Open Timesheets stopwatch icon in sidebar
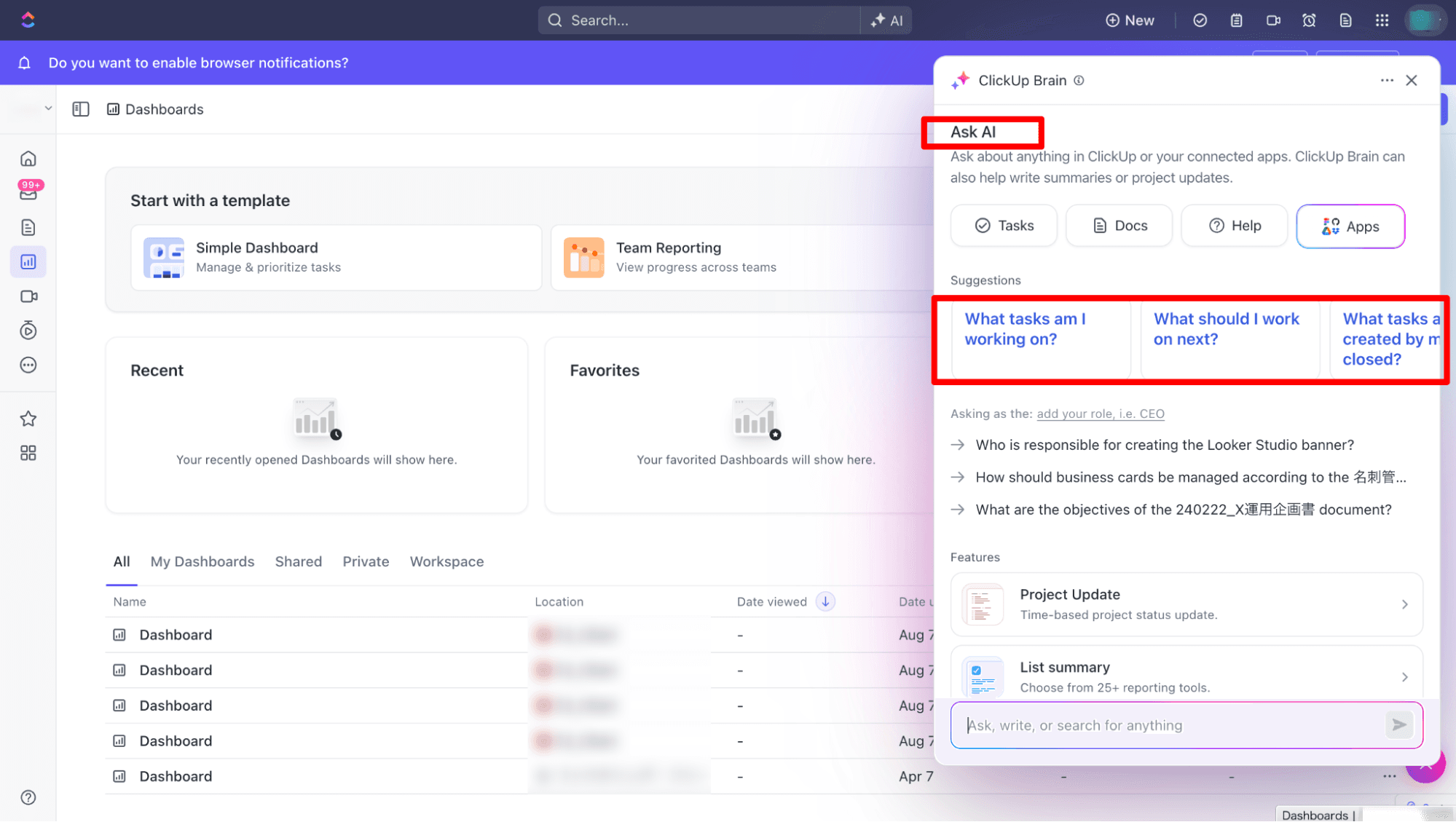 (x=28, y=331)
